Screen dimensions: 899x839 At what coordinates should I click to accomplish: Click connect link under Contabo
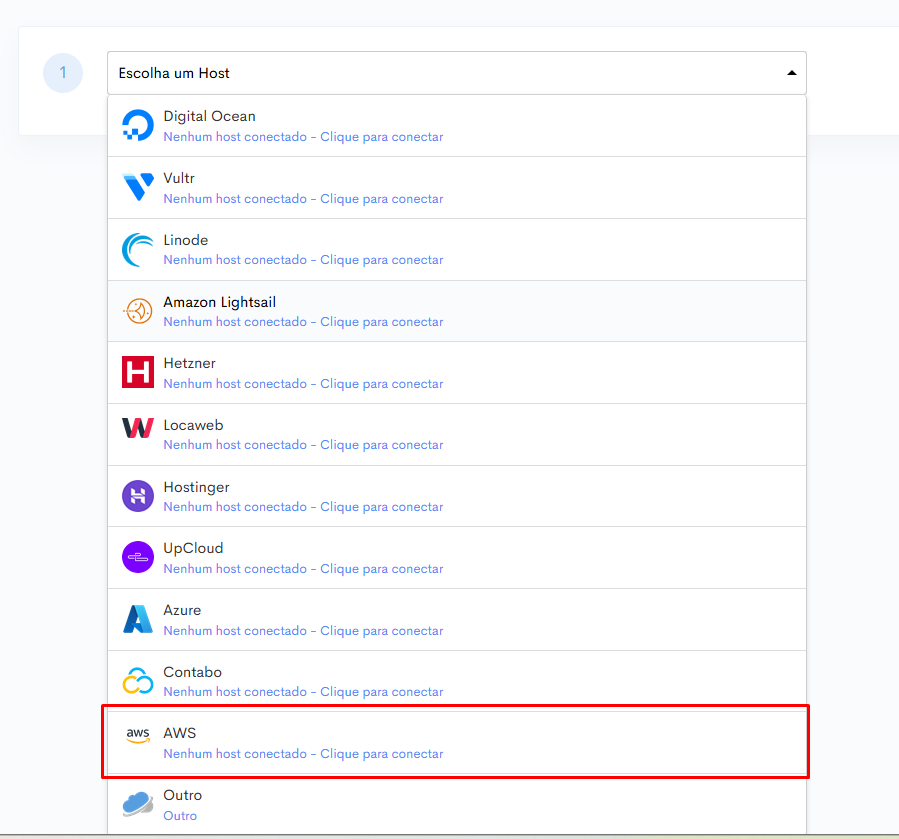tap(303, 692)
